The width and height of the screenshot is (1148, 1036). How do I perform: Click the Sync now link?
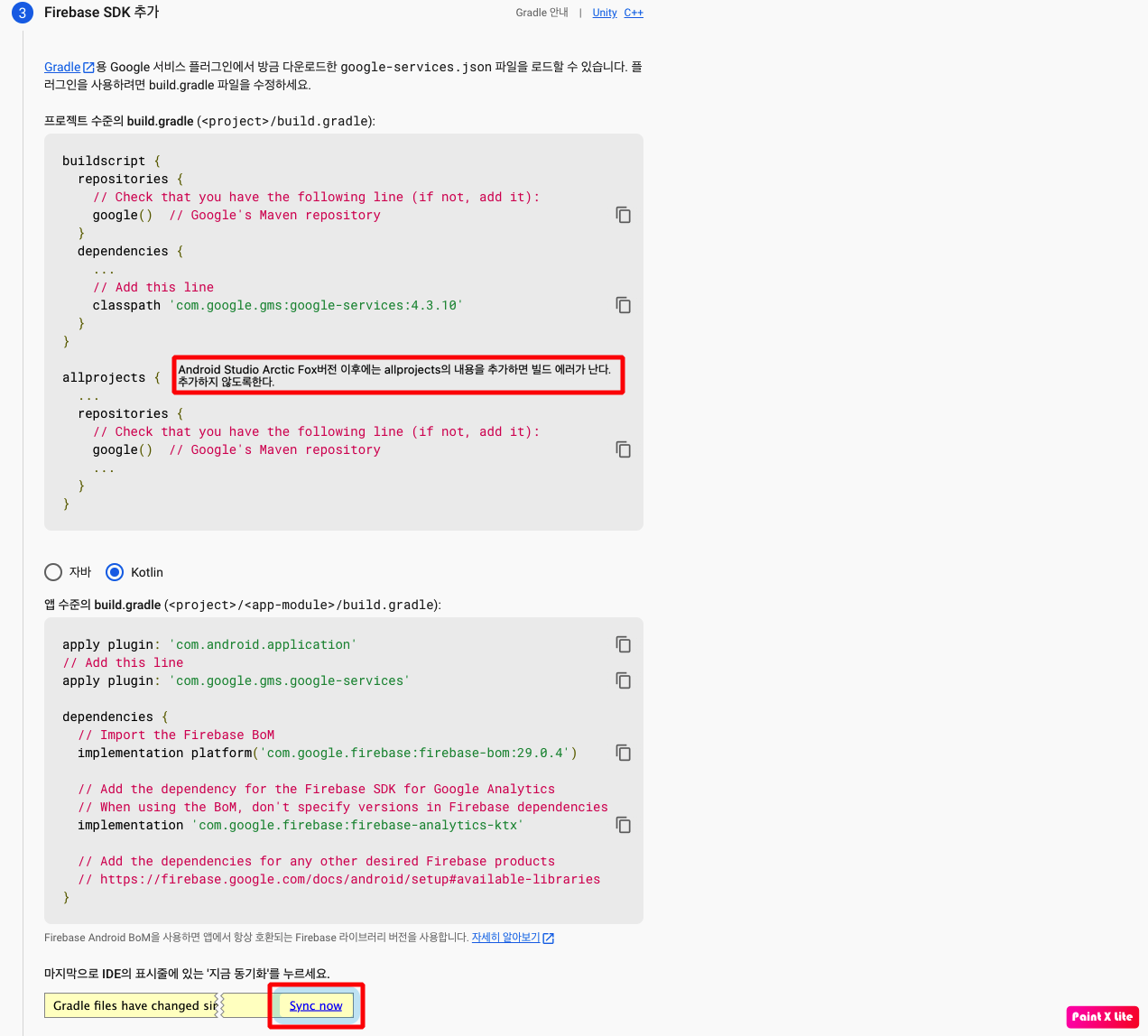[316, 1005]
